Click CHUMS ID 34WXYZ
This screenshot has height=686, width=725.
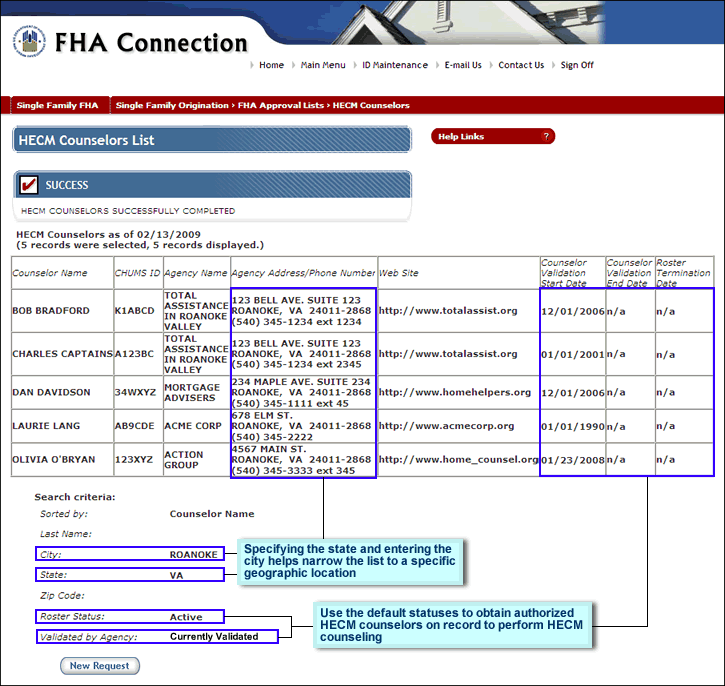click(x=135, y=392)
